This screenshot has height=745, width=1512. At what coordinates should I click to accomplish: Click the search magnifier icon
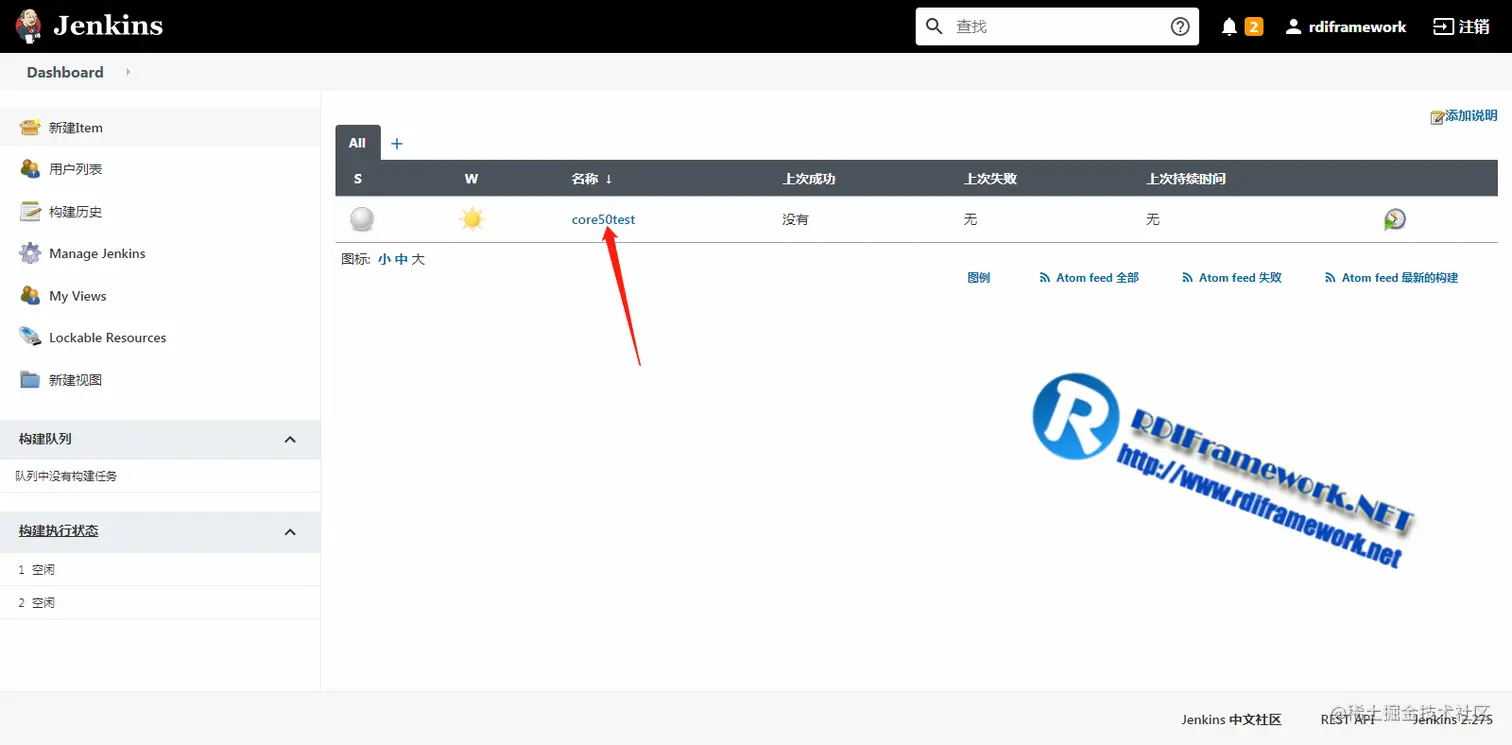click(934, 26)
